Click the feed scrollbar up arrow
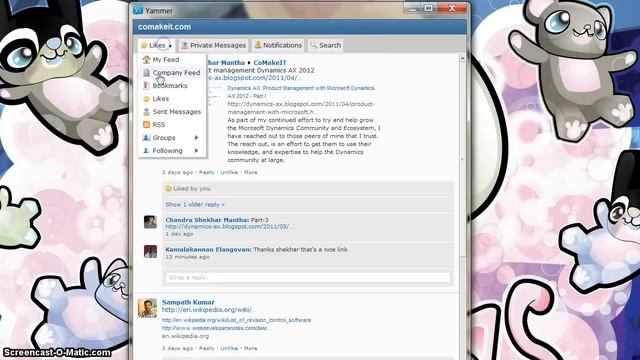640x360 pixels. (x=462, y=58)
